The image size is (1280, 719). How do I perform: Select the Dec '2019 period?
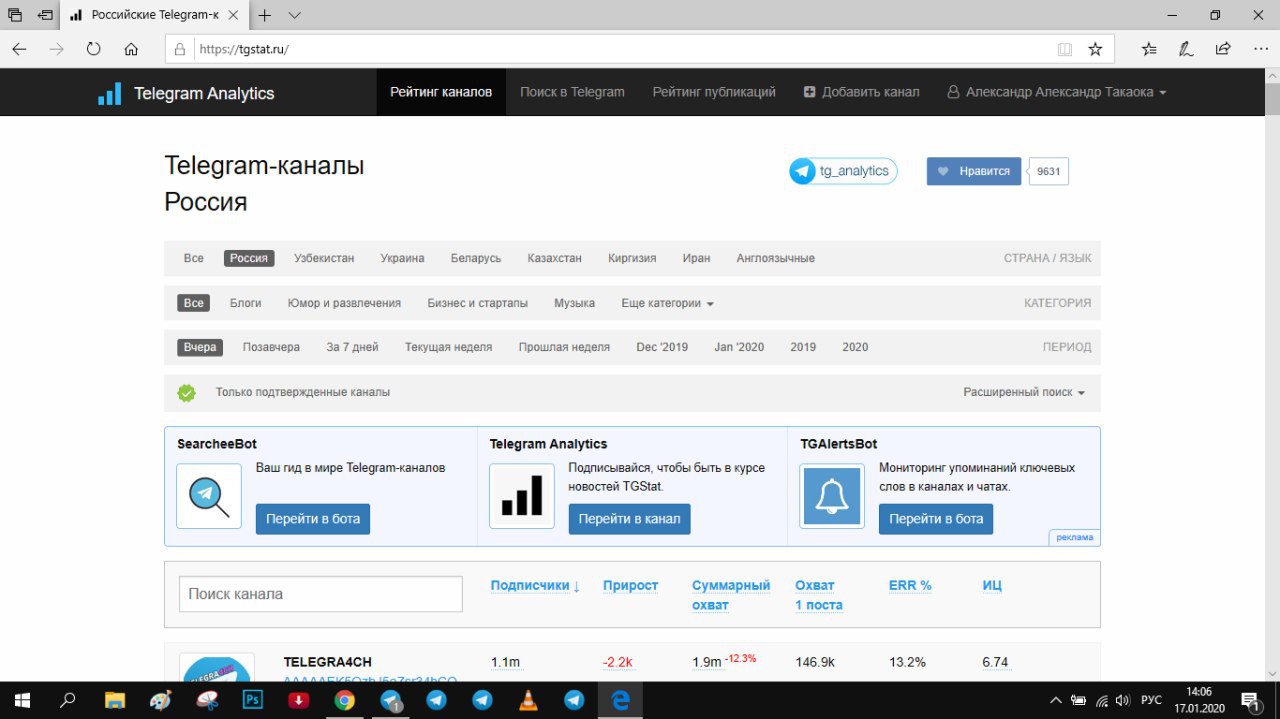tap(662, 347)
